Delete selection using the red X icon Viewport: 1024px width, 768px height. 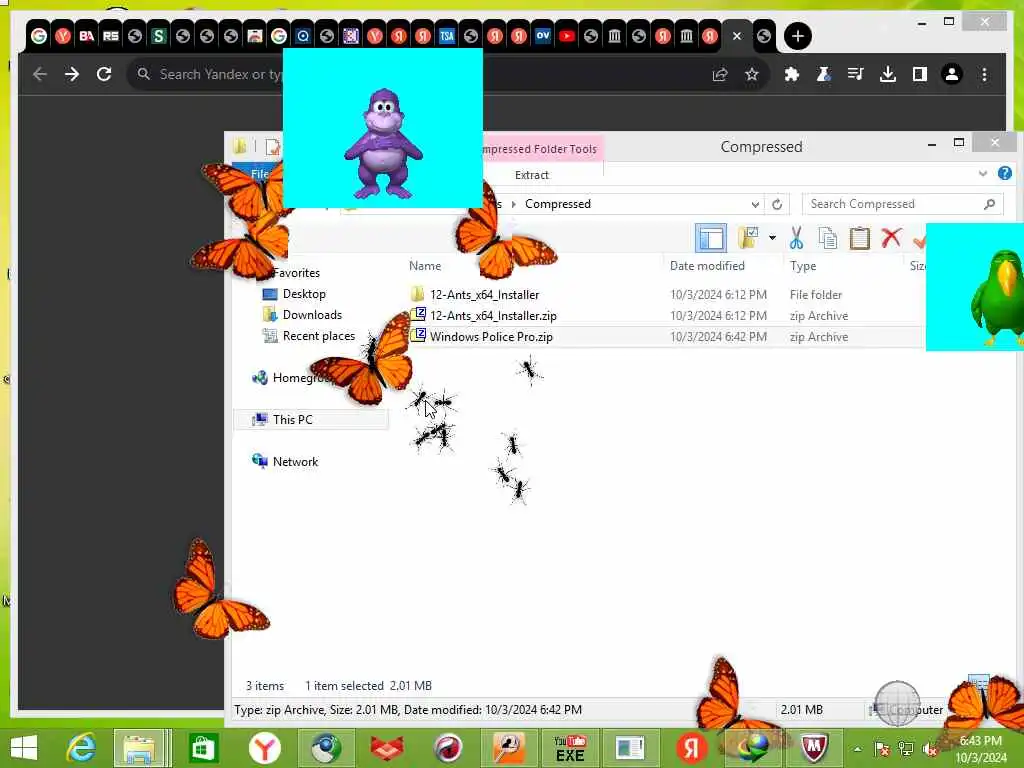tap(891, 238)
